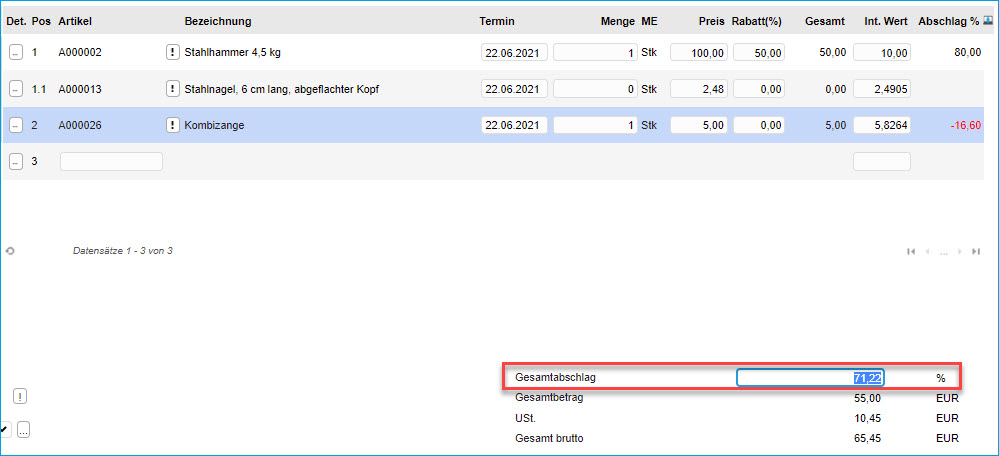Edit Preis field with 100,00
Screen dimensions: 999x456
pos(699,53)
